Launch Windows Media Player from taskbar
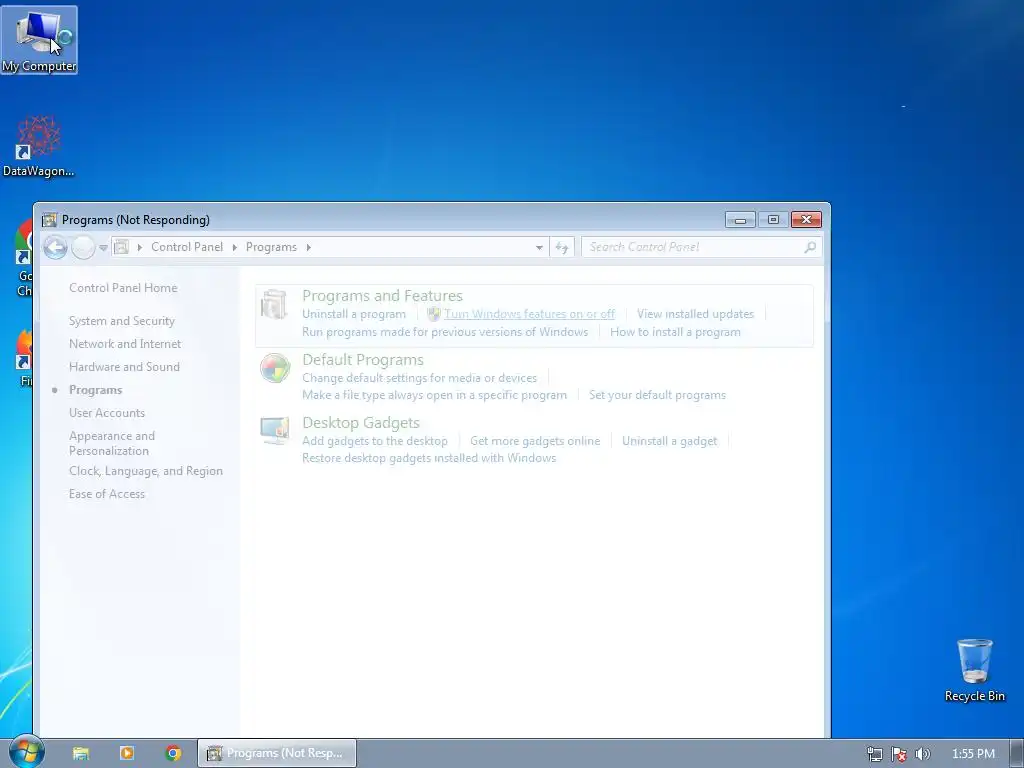 (127, 753)
